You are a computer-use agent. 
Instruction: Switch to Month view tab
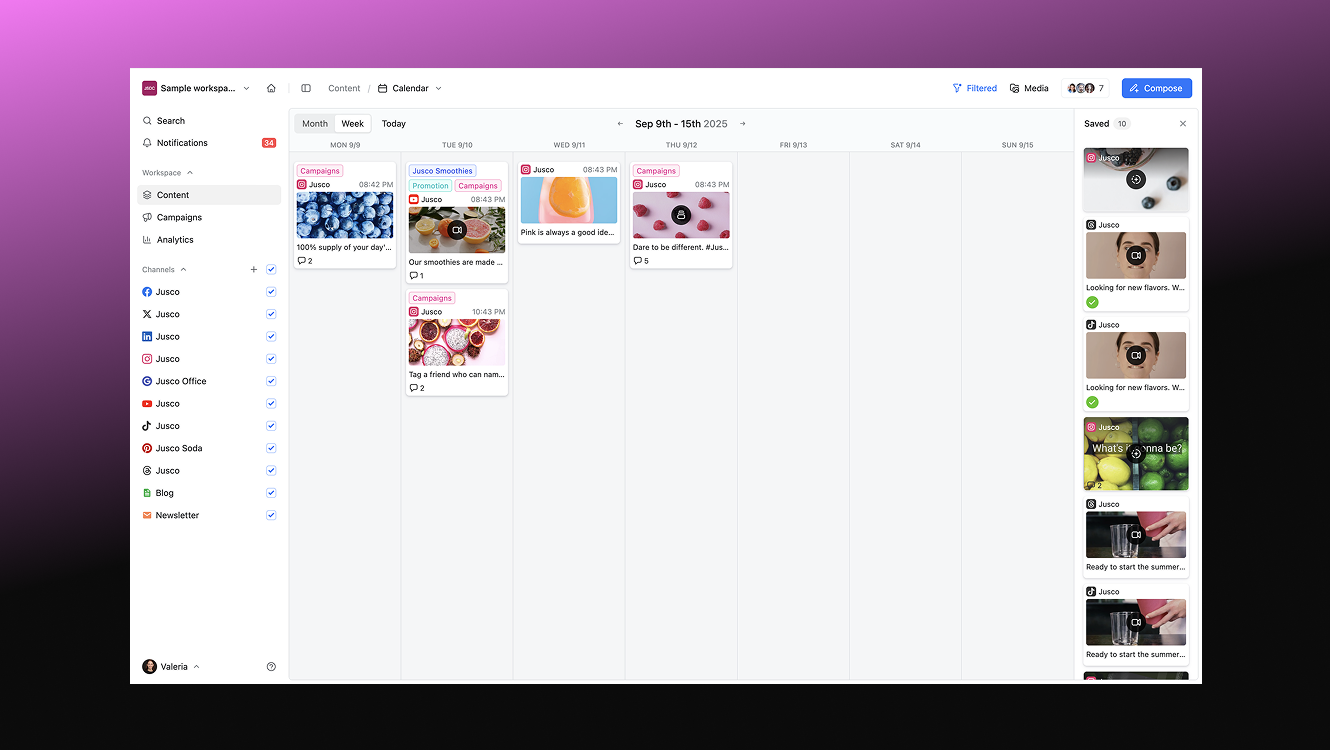tap(315, 124)
